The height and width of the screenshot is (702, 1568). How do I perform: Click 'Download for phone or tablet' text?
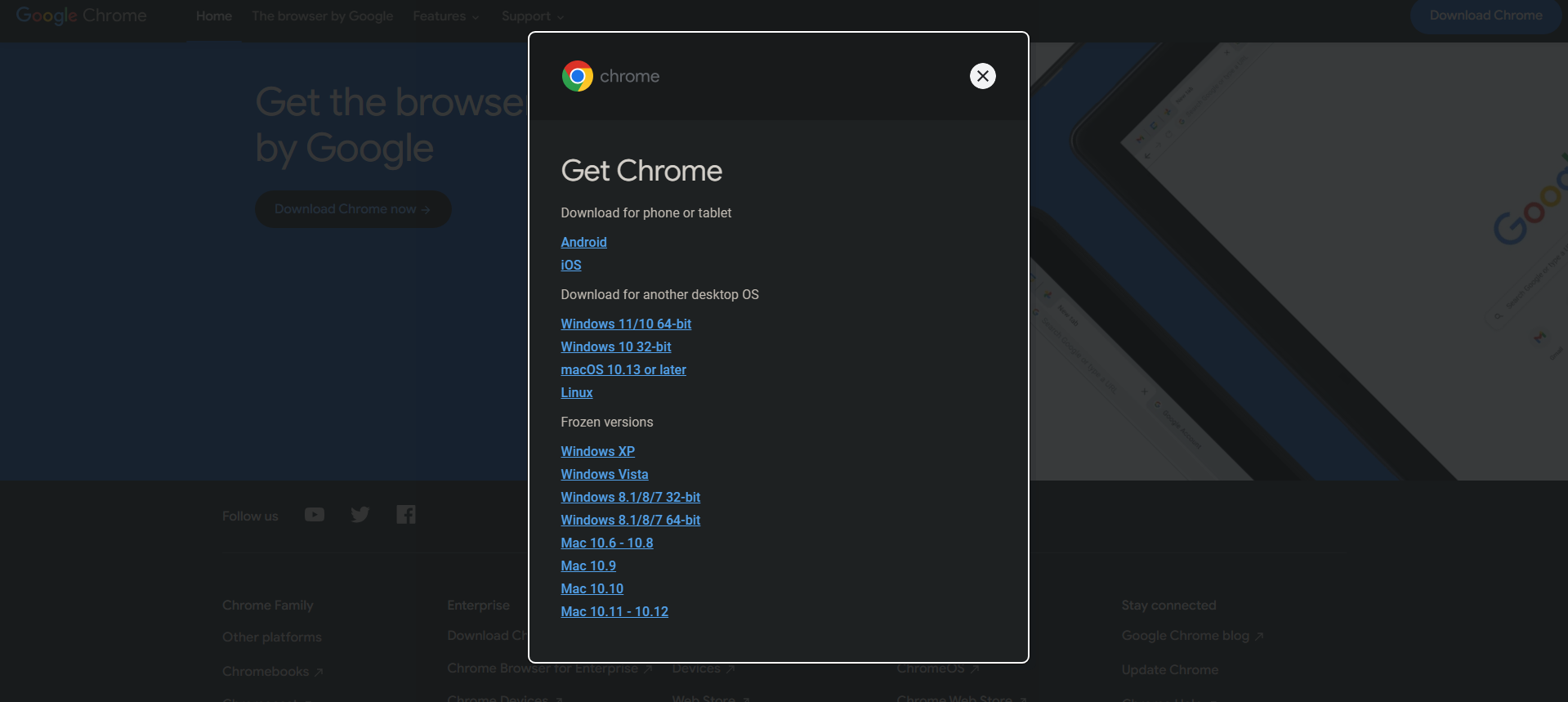[x=646, y=212]
